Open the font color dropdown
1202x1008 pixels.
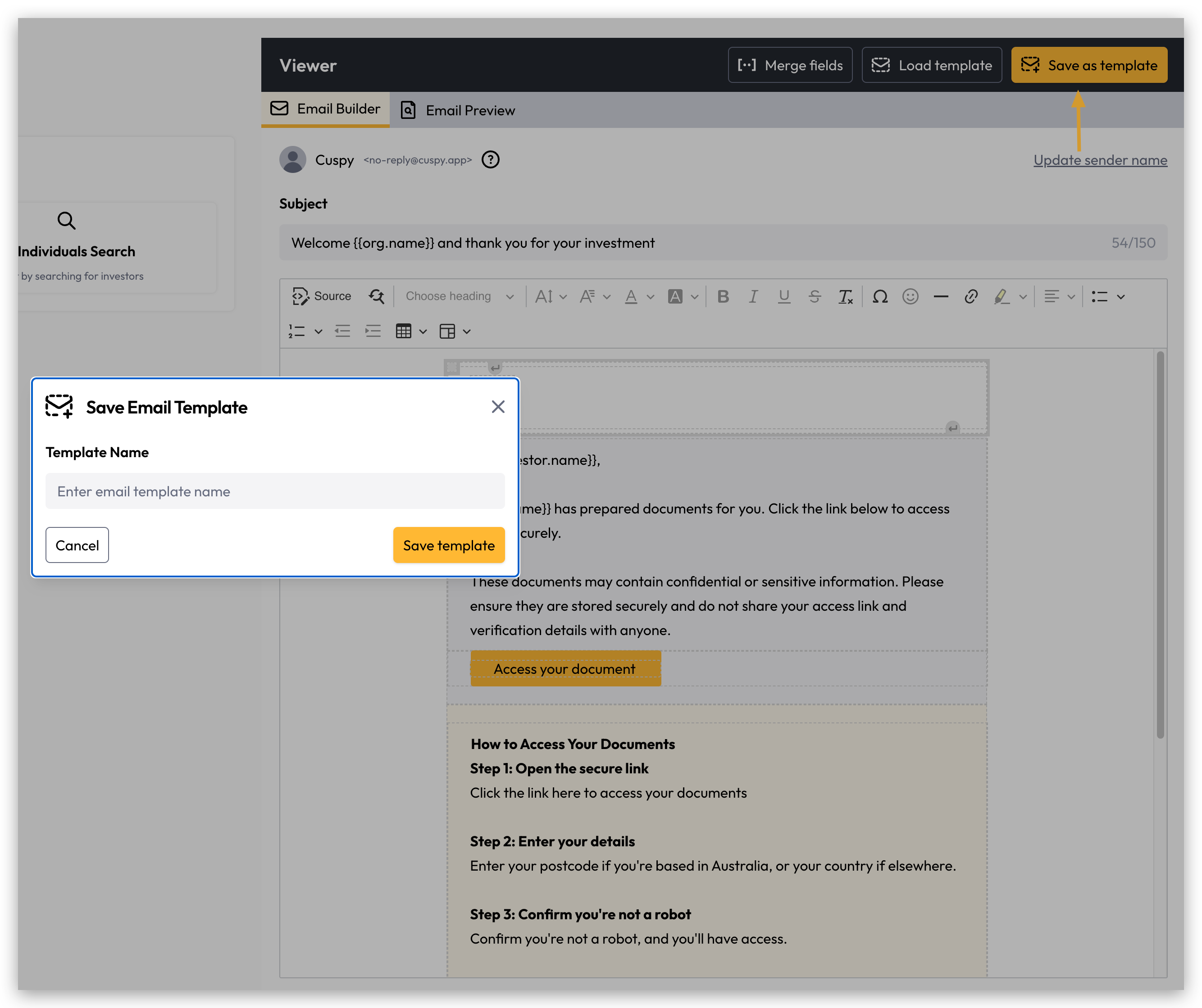tap(639, 296)
